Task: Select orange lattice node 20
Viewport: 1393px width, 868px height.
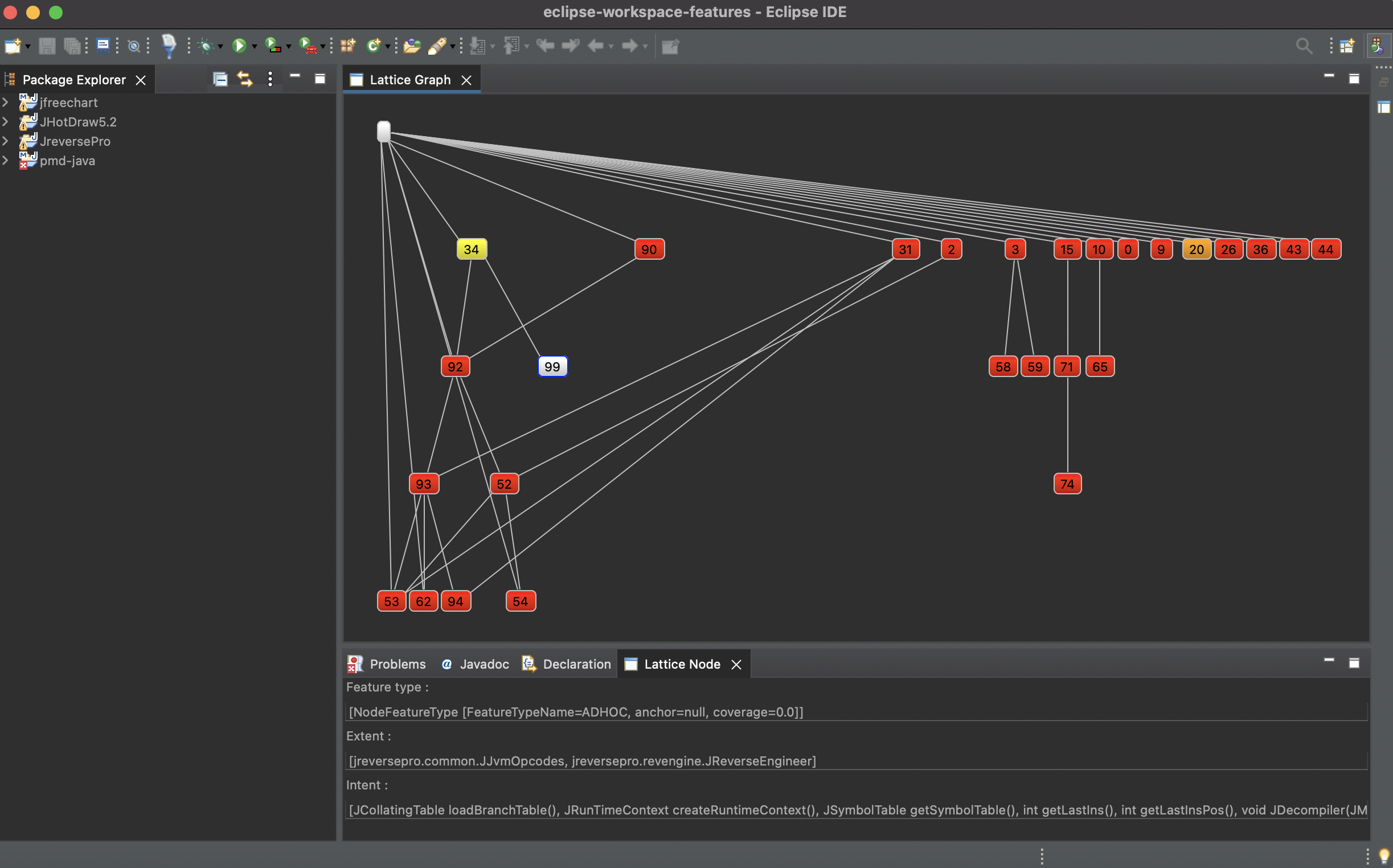Action: pyautogui.click(x=1196, y=249)
